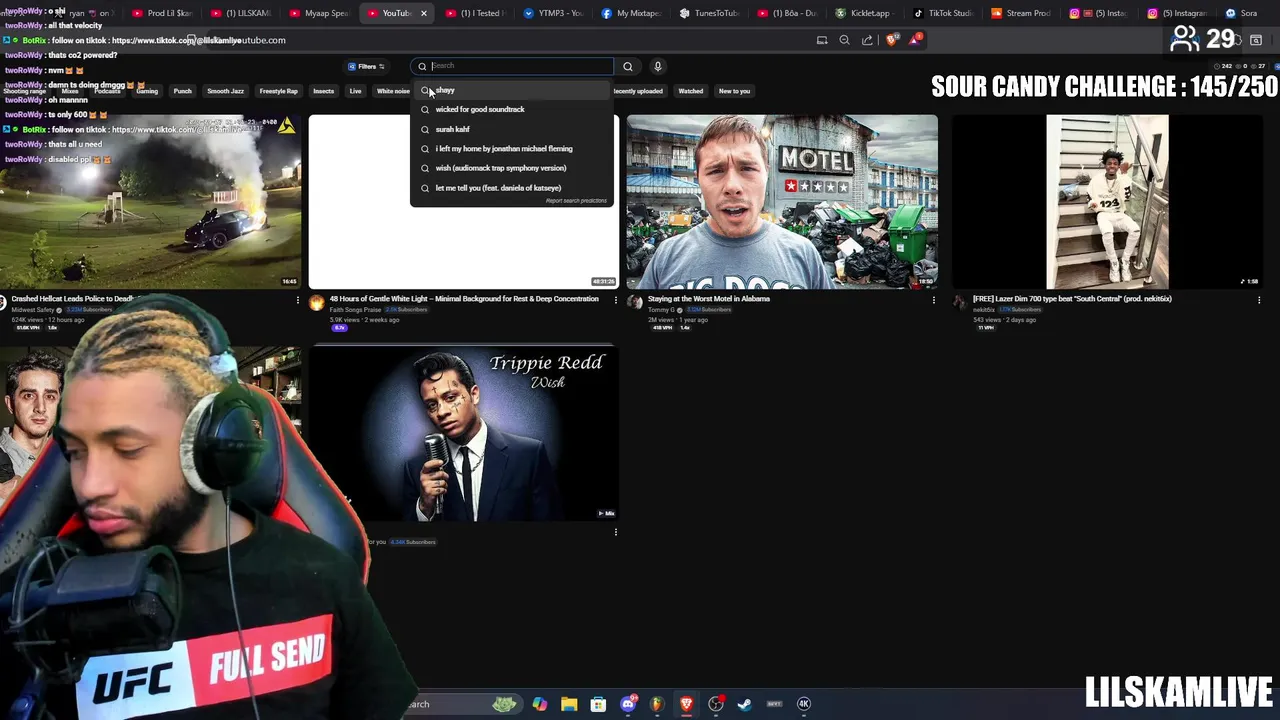Click the Brave Shields lion icon

coord(892,40)
